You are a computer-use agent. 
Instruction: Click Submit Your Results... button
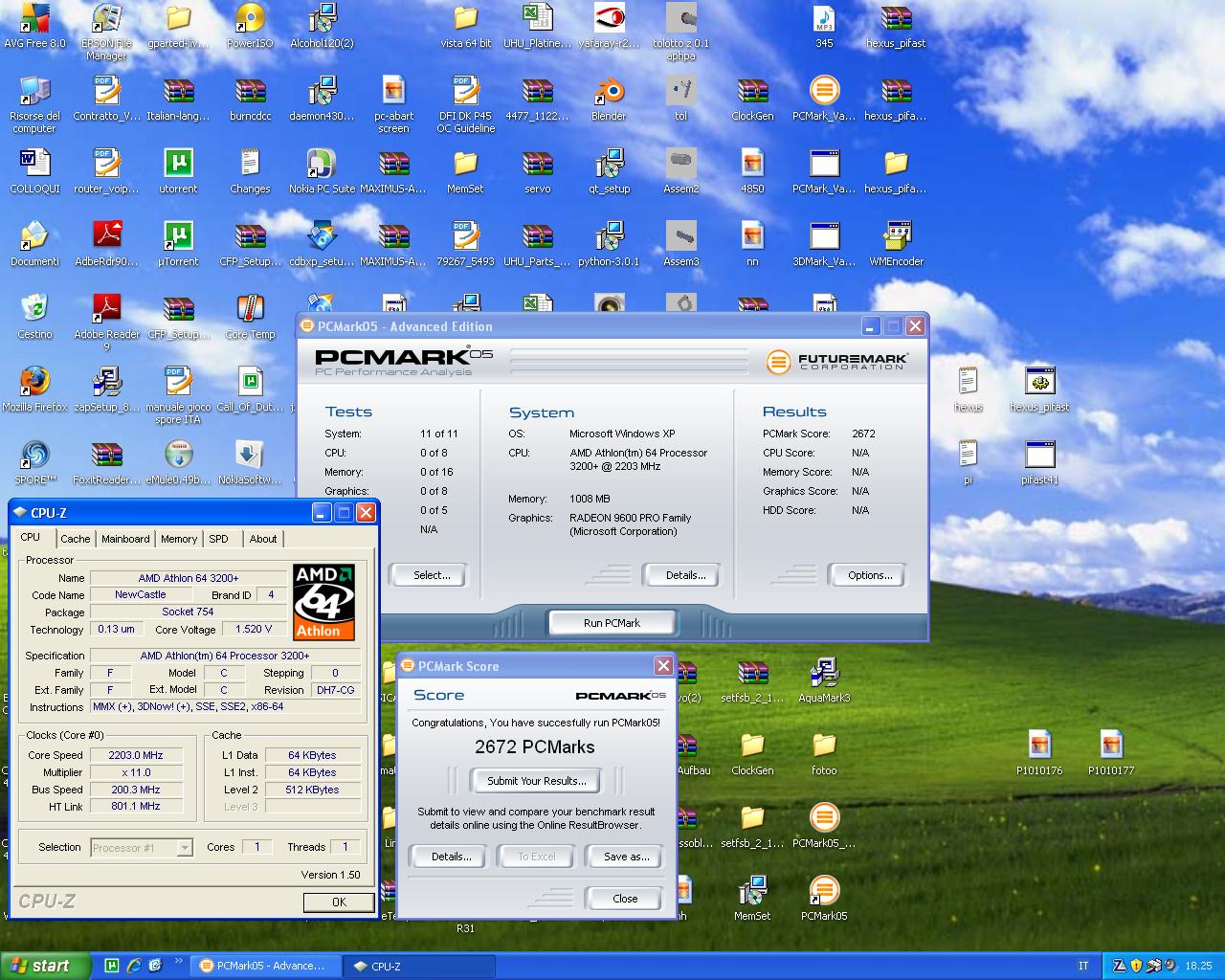point(536,781)
